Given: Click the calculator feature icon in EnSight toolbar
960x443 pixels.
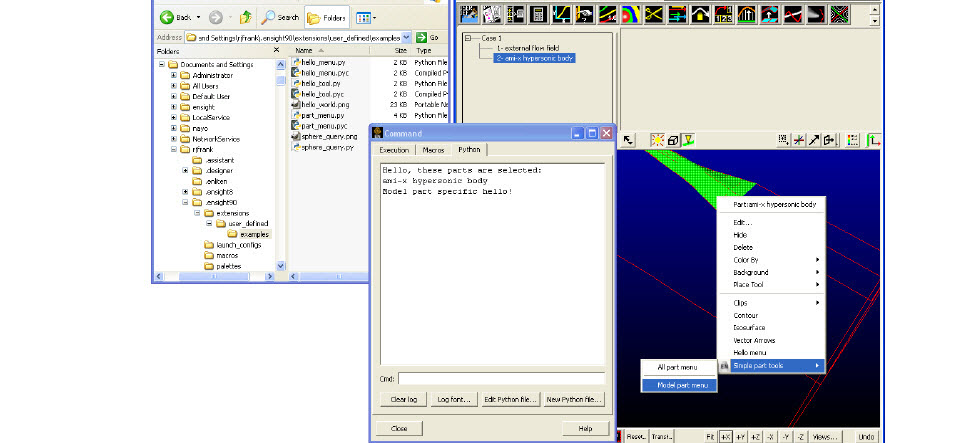Looking at the screenshot, I should tap(539, 13).
